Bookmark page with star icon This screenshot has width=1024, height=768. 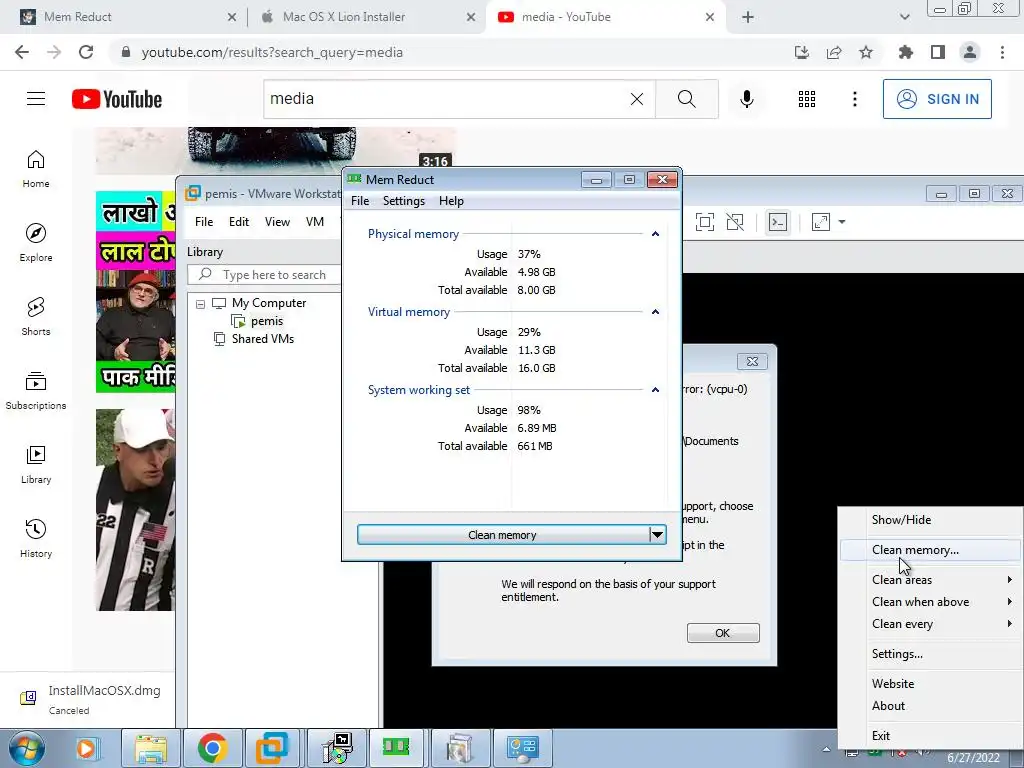[866, 52]
